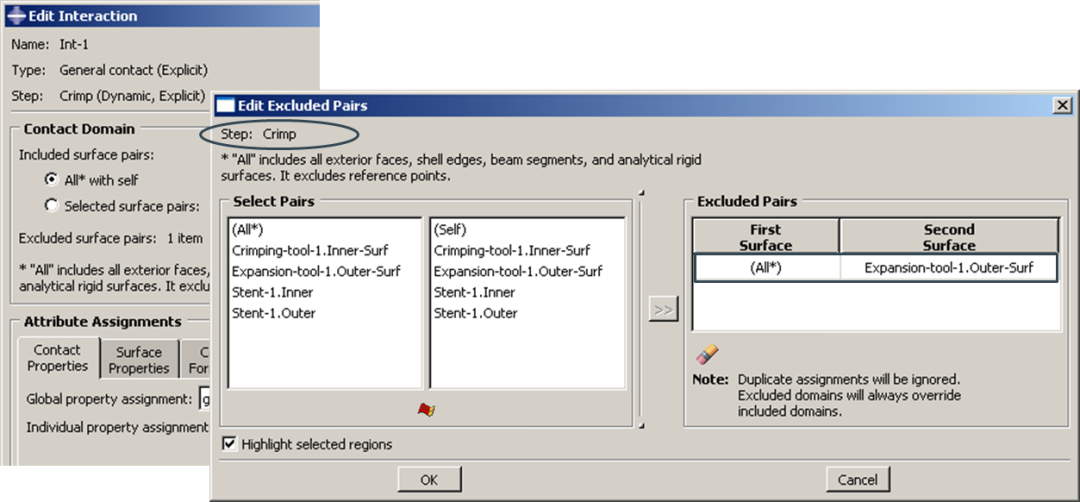This screenshot has width=1080, height=502.
Task: Select Stent-1.Inner in left list
Action: (x=273, y=292)
